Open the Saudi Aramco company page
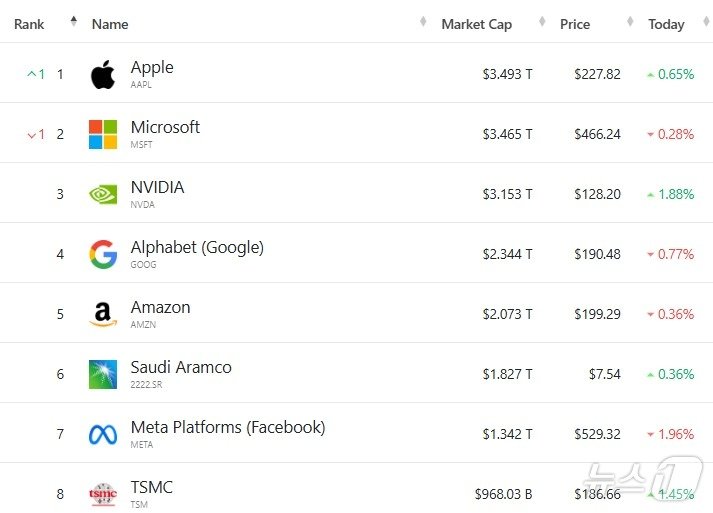The height and width of the screenshot is (513, 713). [181, 367]
